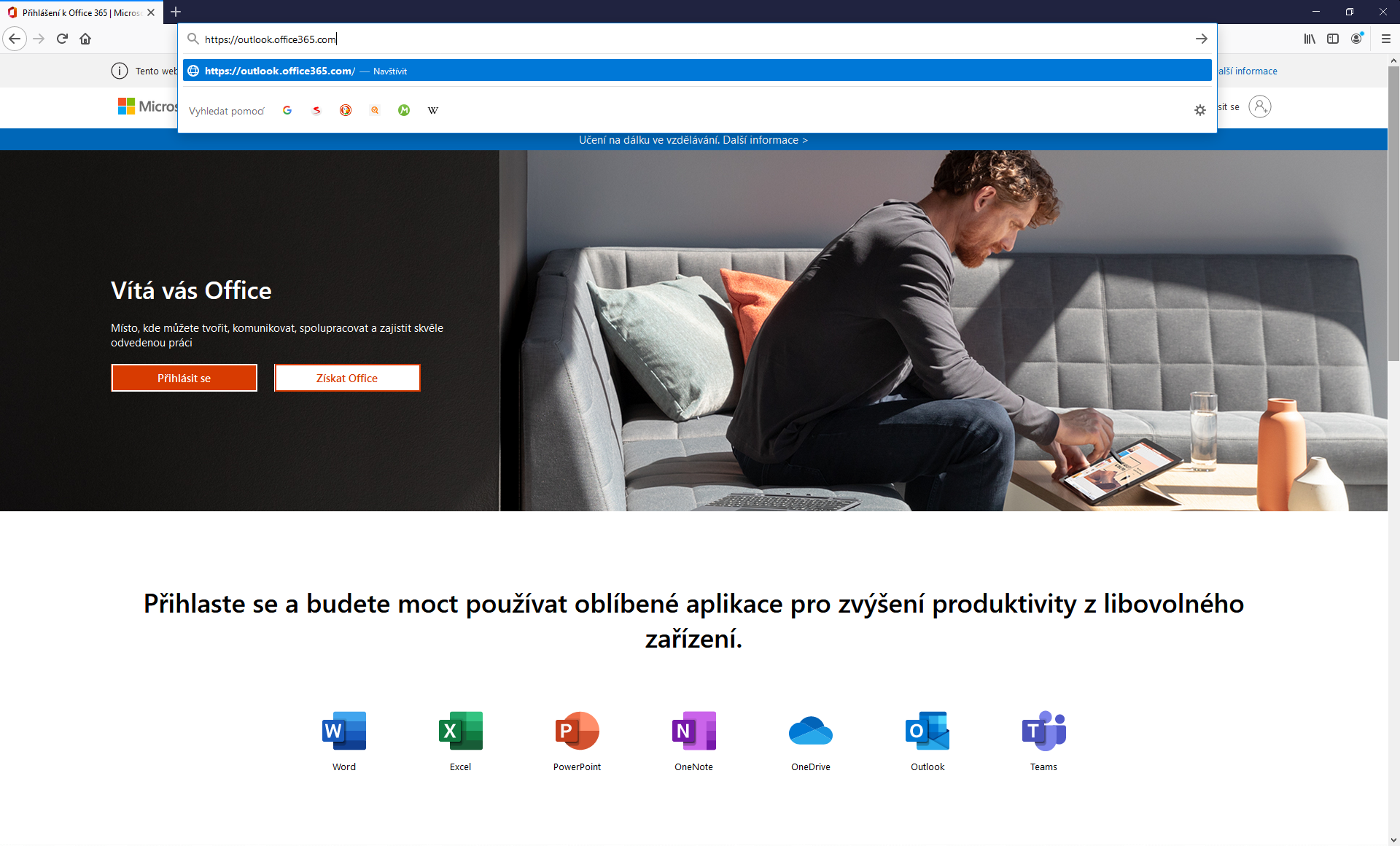Image resolution: width=1400 pixels, height=846 pixels.
Task: Open the Excel app icon
Action: coord(461,731)
